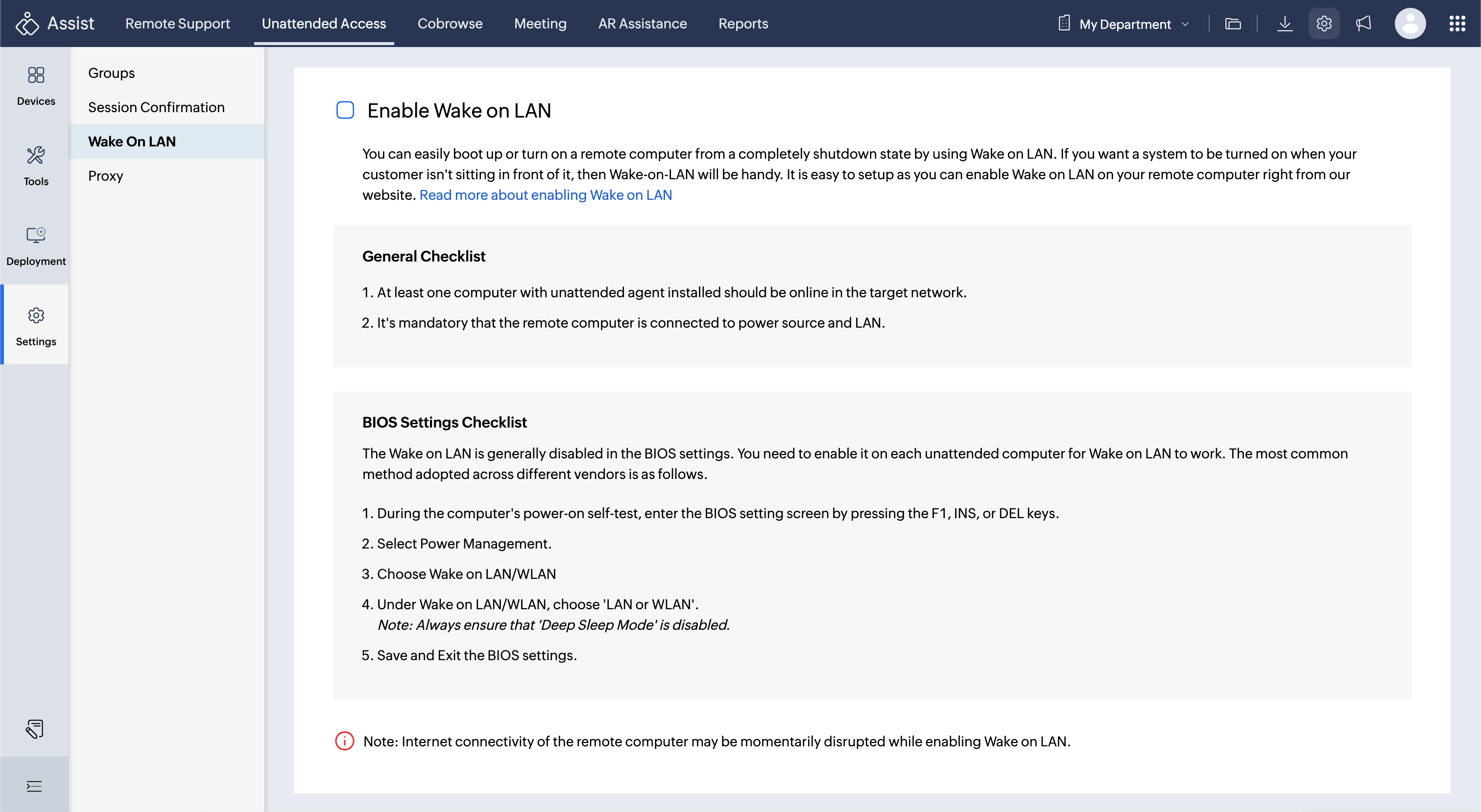Switch to the Remote Support tab
Screen dimensions: 1481x812
[x=177, y=24]
